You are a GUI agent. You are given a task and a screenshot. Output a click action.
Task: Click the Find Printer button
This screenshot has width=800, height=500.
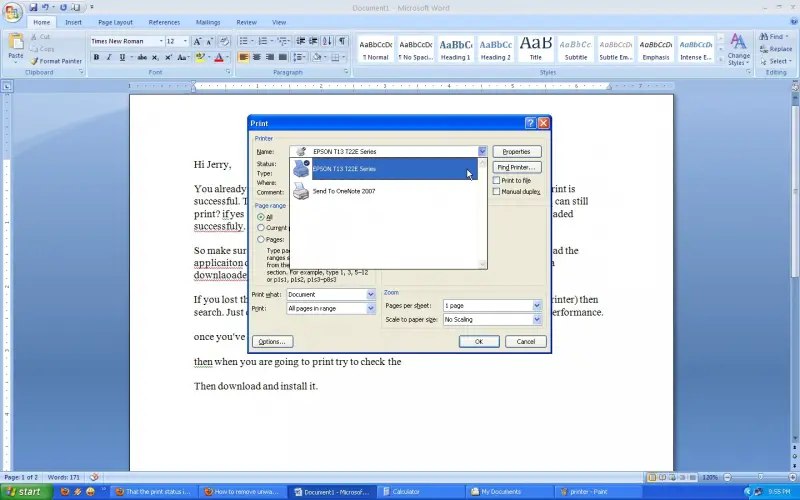pyautogui.click(x=517, y=167)
